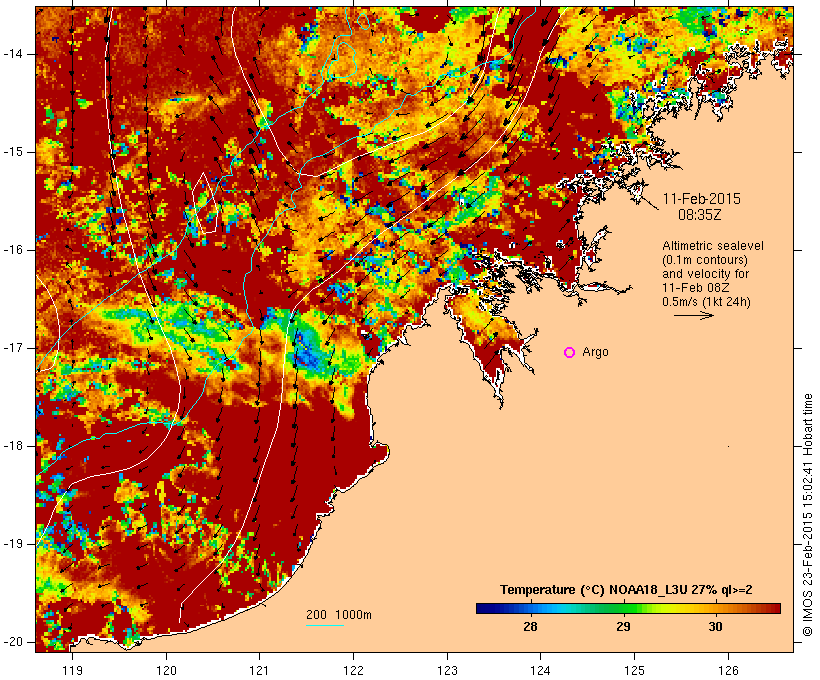Click the colorbar tick label '28'

tap(530, 627)
